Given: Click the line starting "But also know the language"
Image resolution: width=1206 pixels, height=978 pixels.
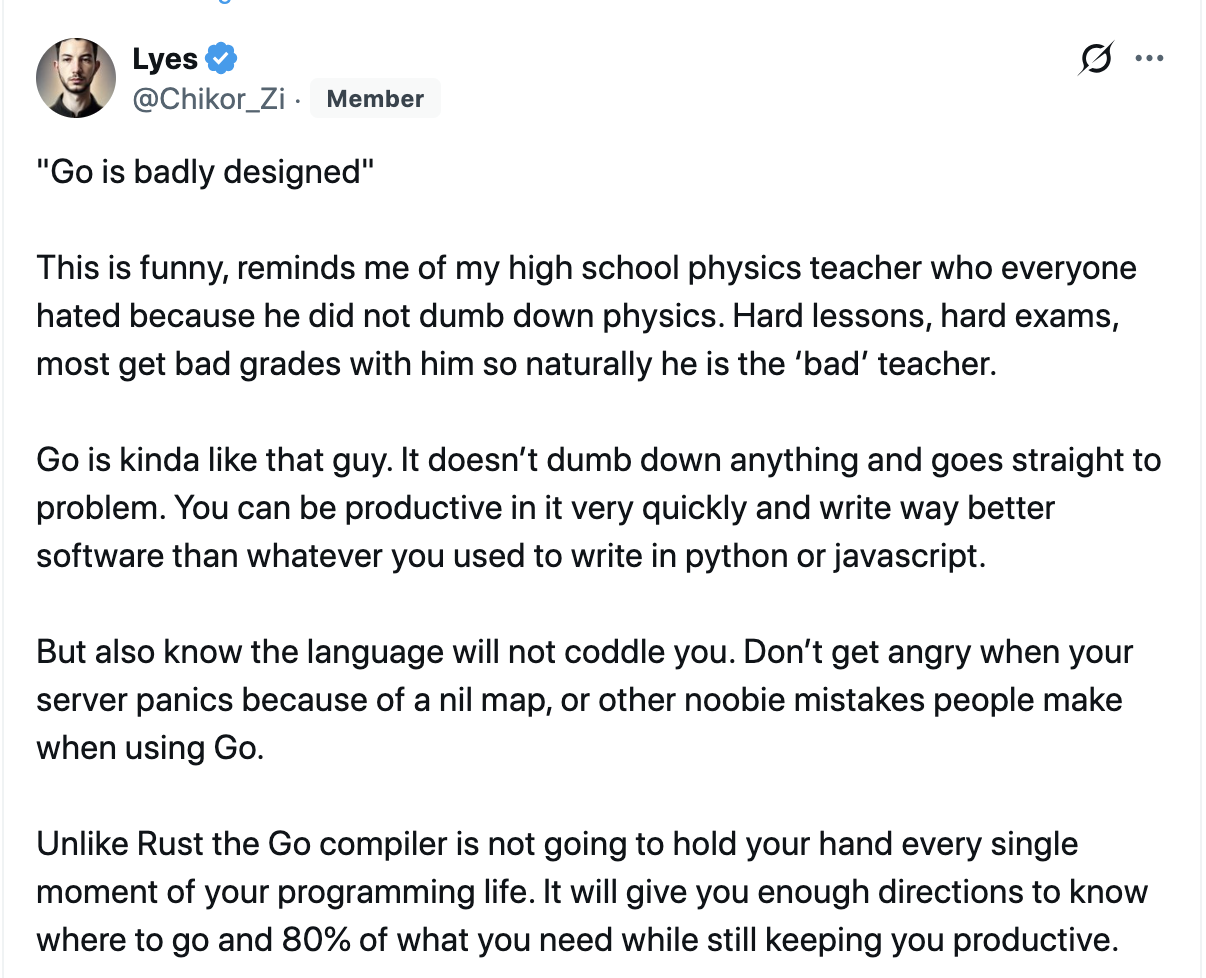Looking at the screenshot, I should point(585,652).
